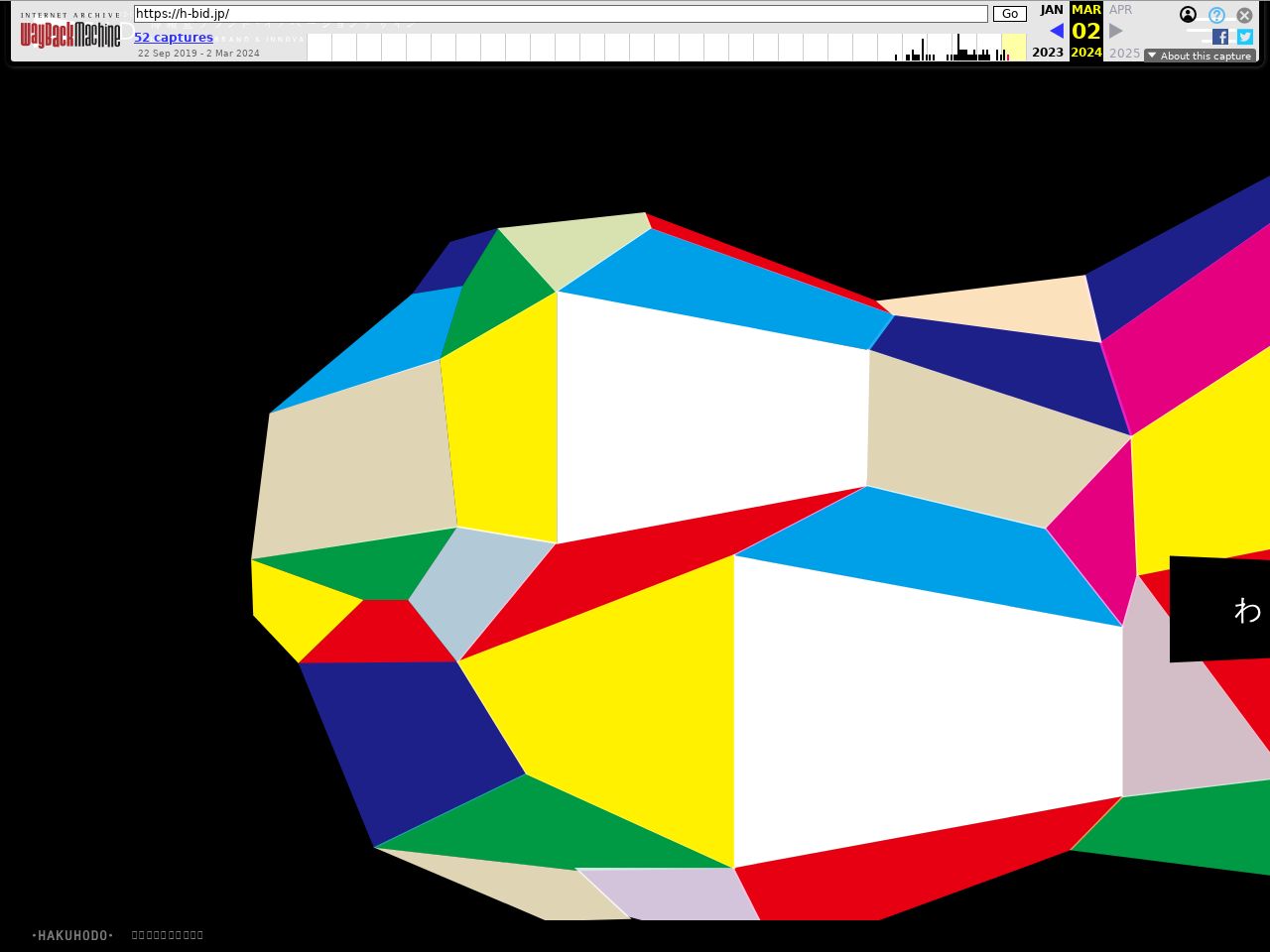The height and width of the screenshot is (952, 1270).
Task: Expand the About this capture dropdown
Action: (x=1200, y=56)
